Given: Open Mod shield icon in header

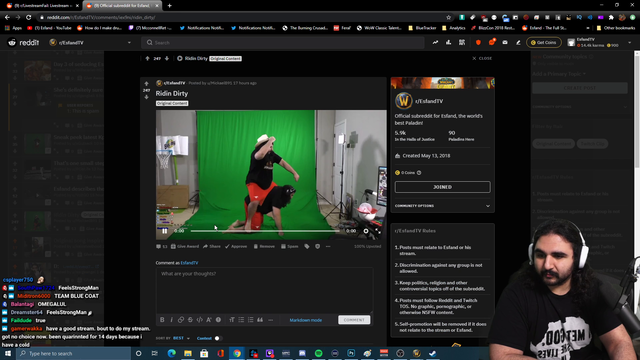Looking at the screenshot, I should point(478,42).
